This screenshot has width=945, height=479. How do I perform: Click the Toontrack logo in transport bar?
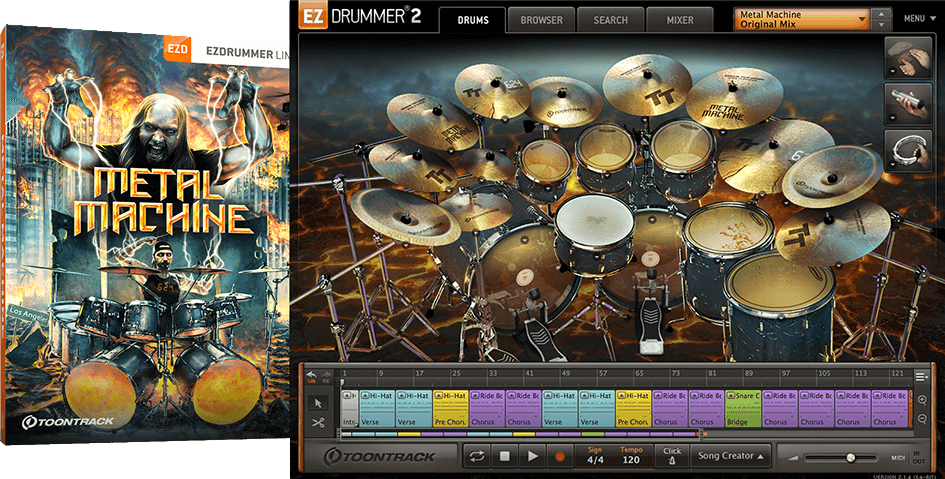(379, 457)
